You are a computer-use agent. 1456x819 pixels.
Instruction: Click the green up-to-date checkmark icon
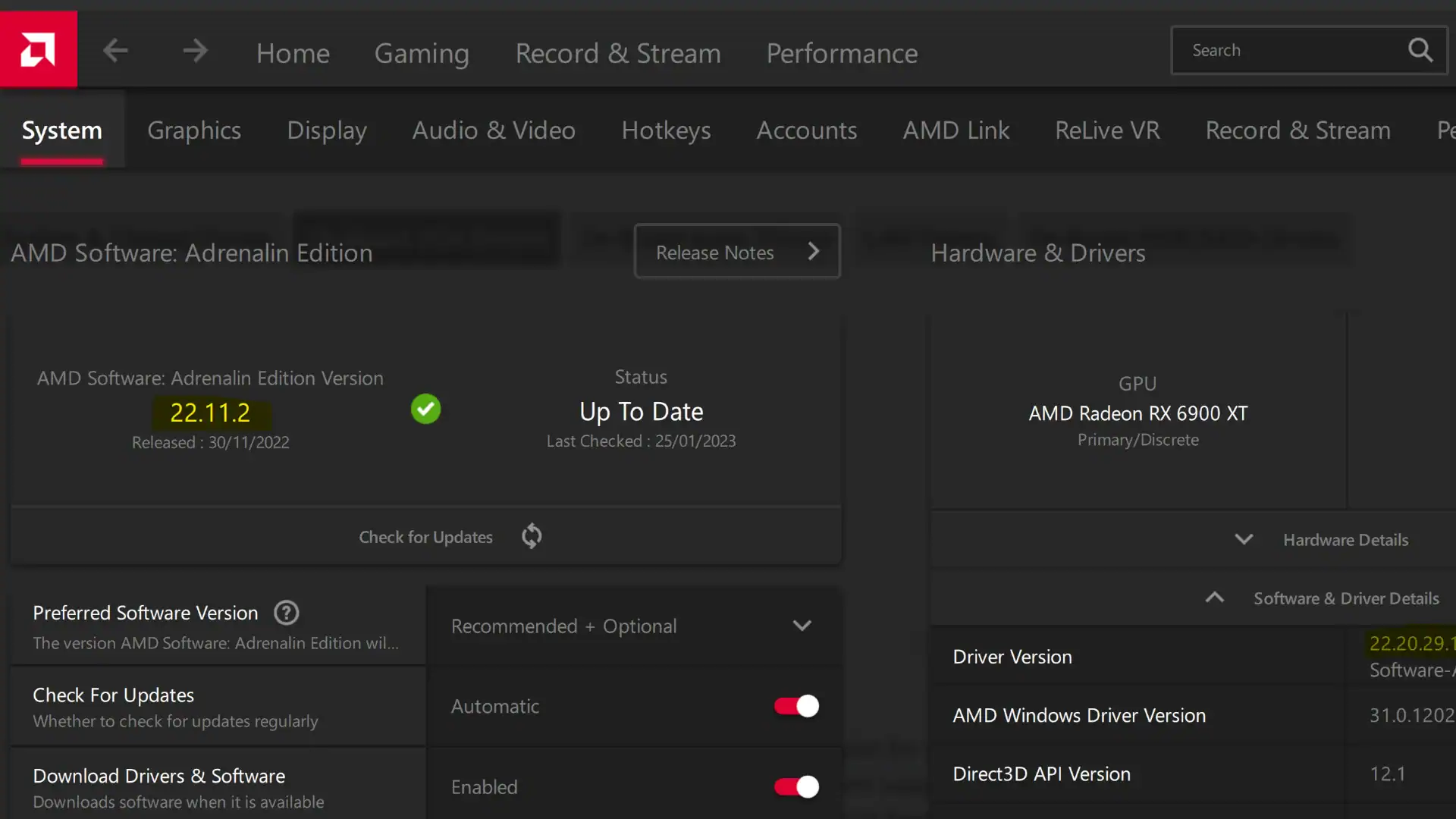(425, 409)
